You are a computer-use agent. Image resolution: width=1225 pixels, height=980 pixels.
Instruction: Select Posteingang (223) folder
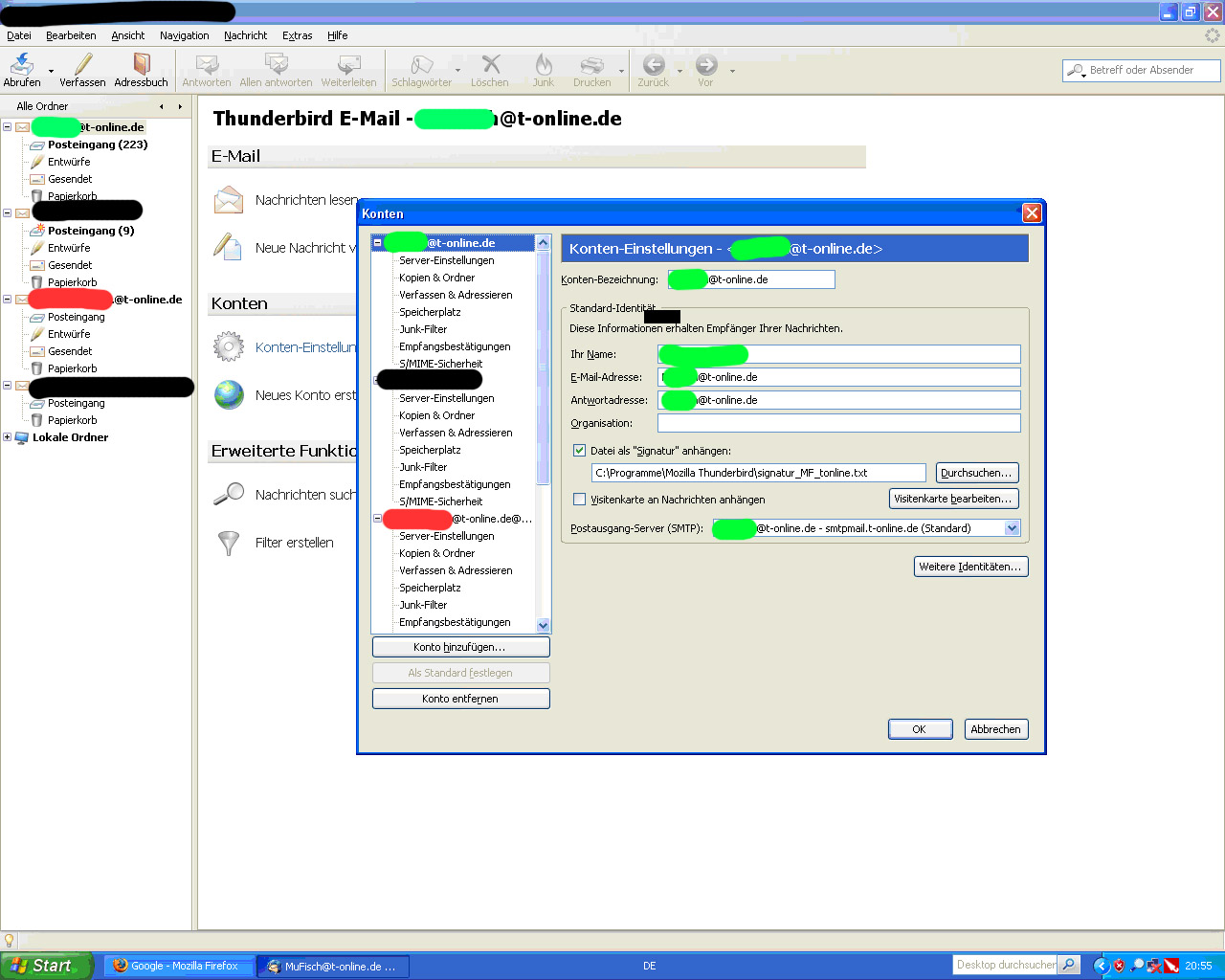(x=98, y=145)
